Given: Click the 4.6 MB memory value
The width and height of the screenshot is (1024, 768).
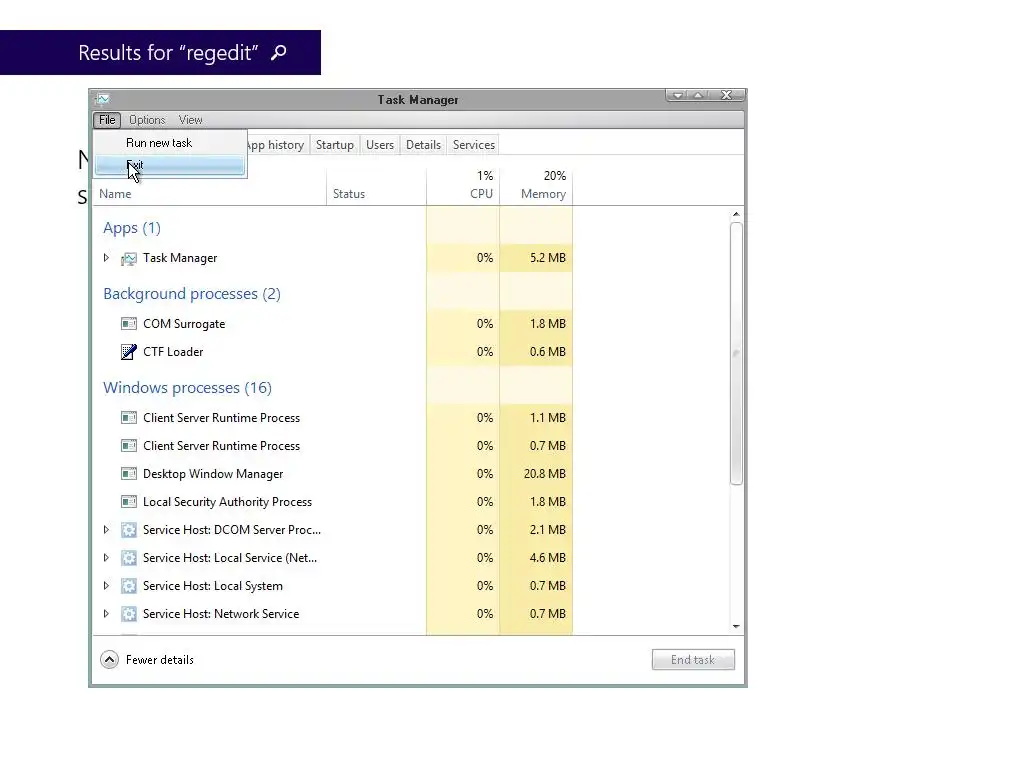Looking at the screenshot, I should (548, 558).
